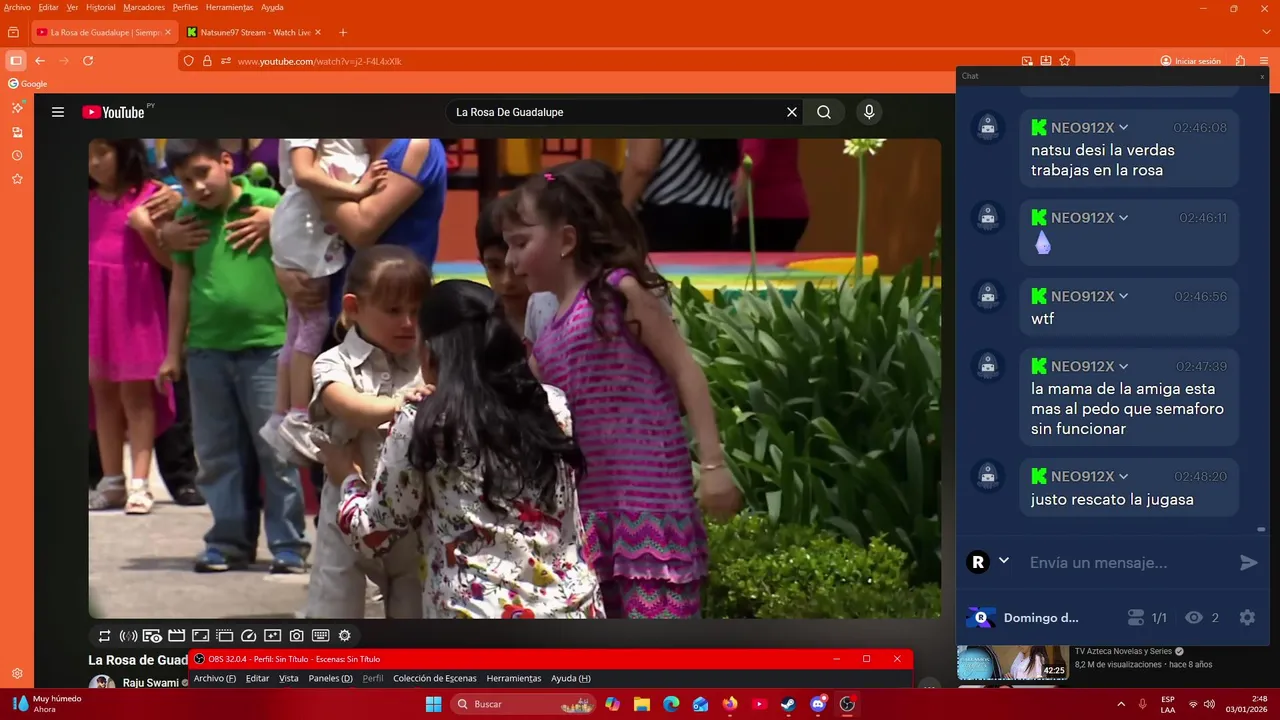Open the Marcadores browser menu

(x=144, y=7)
